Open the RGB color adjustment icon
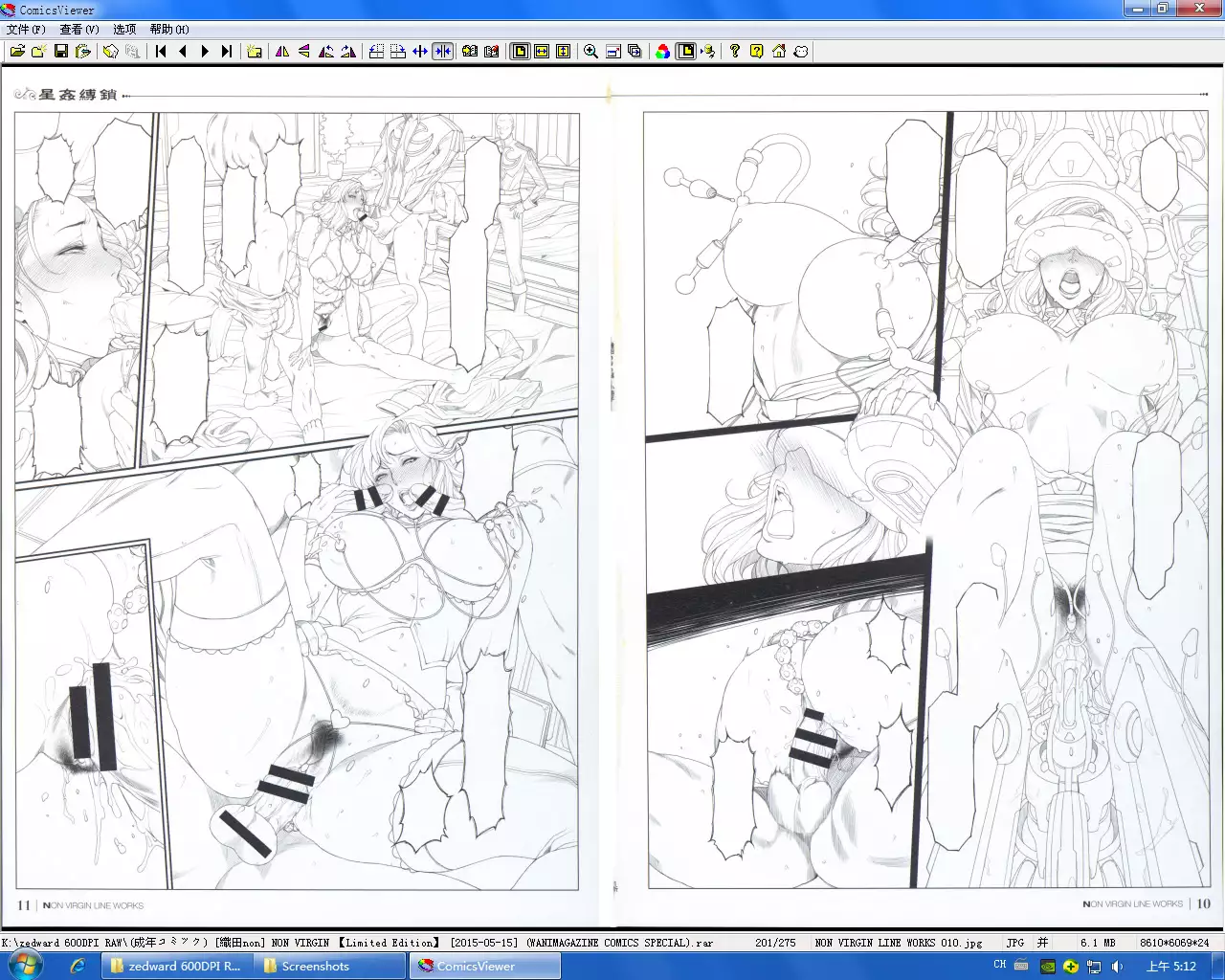This screenshot has height=980, width=1225. (662, 52)
